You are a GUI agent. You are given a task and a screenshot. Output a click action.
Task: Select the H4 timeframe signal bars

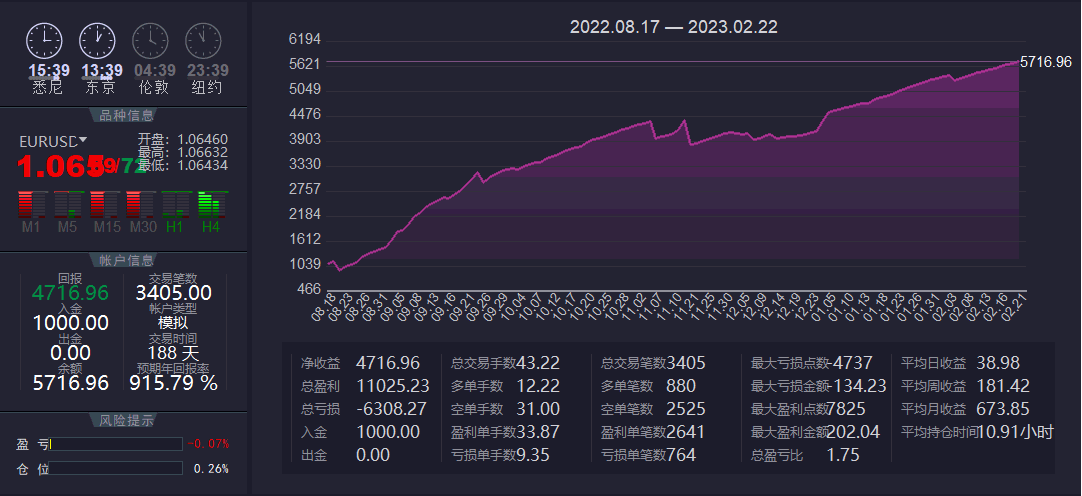pos(211,205)
